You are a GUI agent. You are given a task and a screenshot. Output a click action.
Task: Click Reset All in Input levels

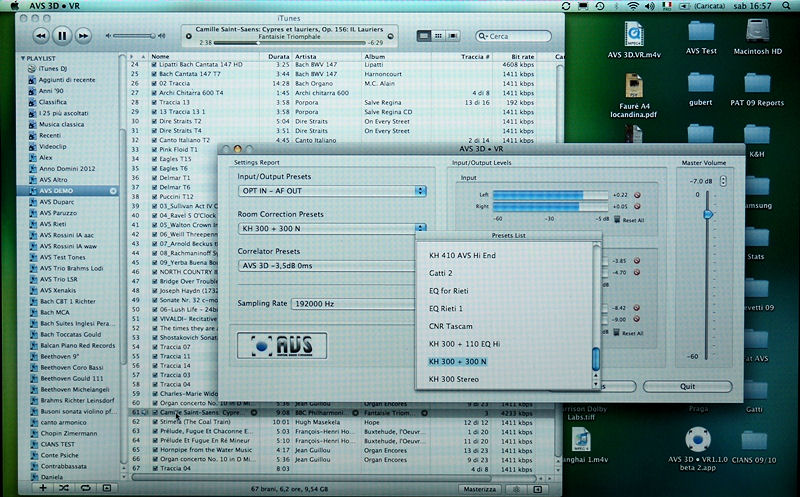click(x=629, y=220)
